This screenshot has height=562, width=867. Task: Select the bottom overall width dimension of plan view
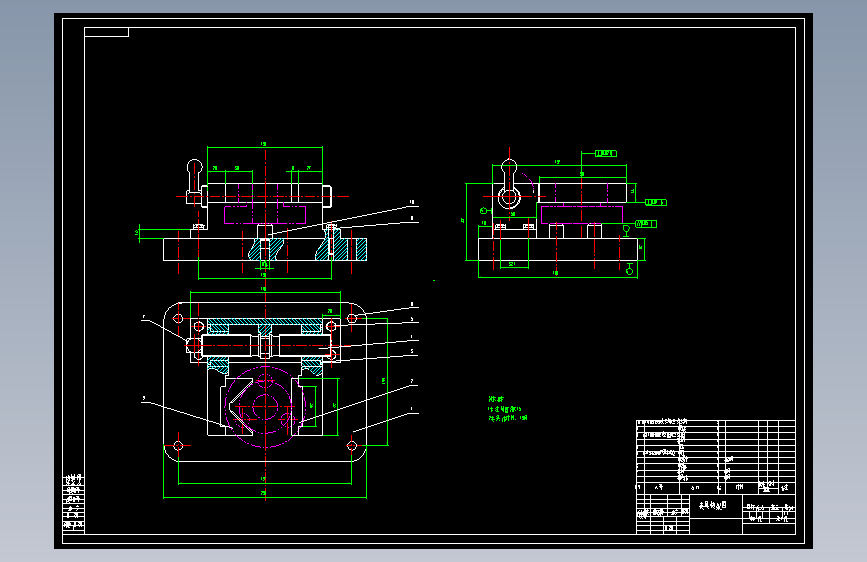264,494
